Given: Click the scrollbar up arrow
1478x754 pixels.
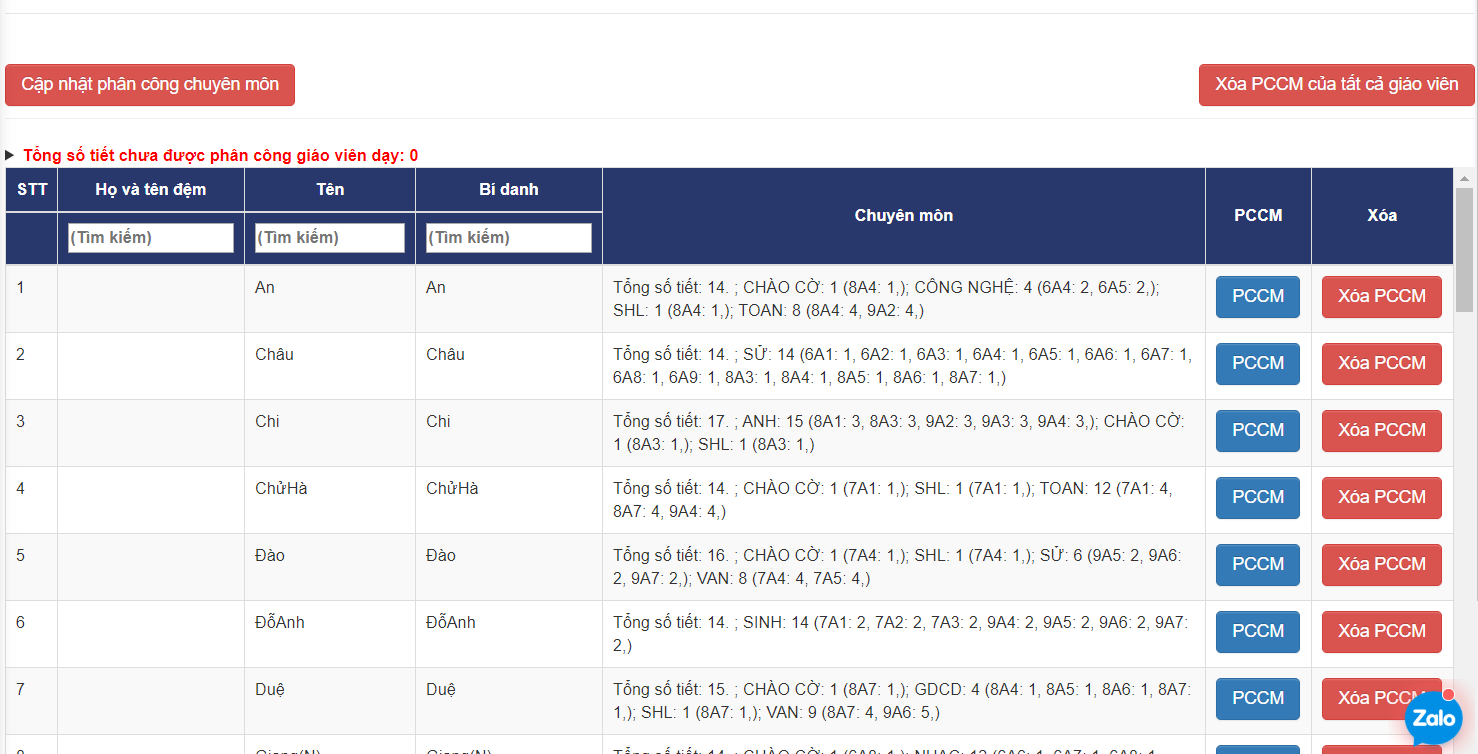Looking at the screenshot, I should tap(1465, 179).
